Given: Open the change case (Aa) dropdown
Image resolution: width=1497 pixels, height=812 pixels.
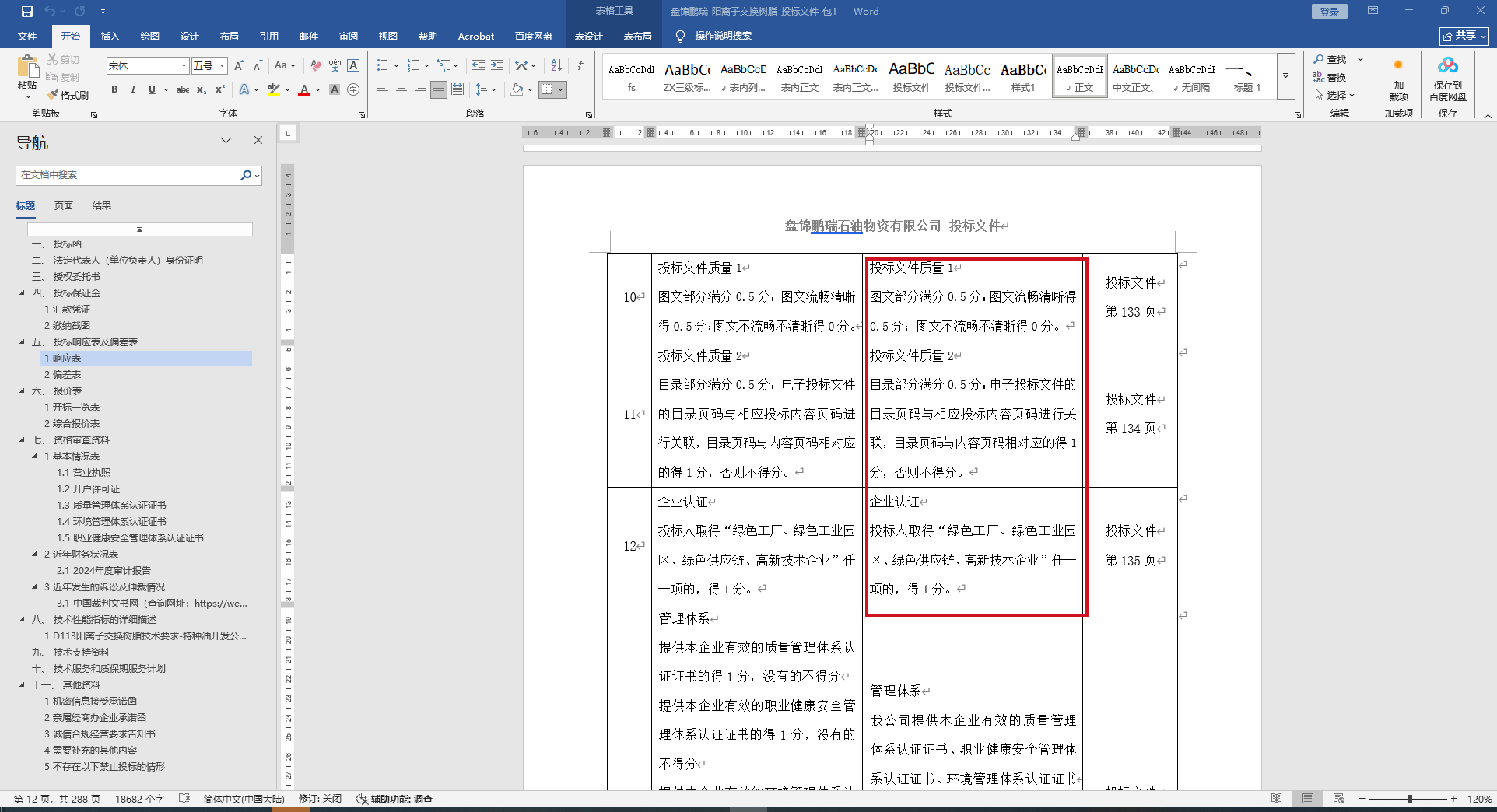Looking at the screenshot, I should (x=285, y=66).
